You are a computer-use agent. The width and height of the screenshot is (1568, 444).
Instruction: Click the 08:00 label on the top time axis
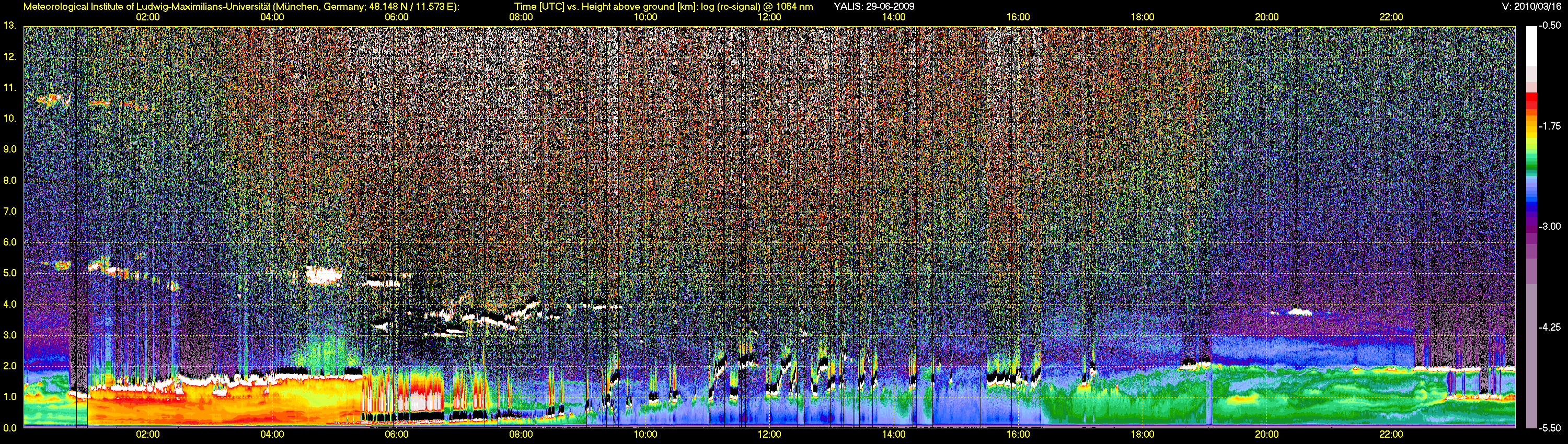tap(521, 17)
